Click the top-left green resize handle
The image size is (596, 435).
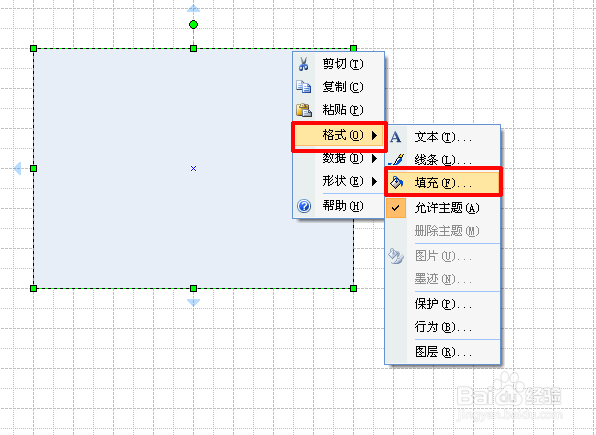coord(33,48)
